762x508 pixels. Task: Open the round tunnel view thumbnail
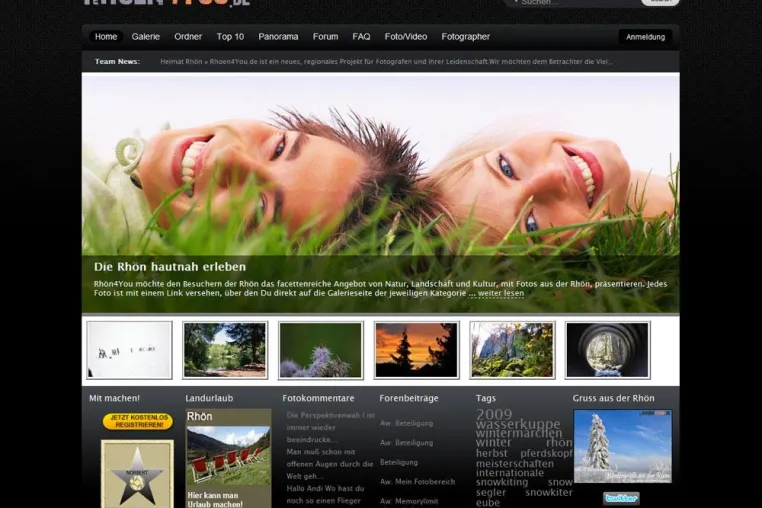pos(607,350)
